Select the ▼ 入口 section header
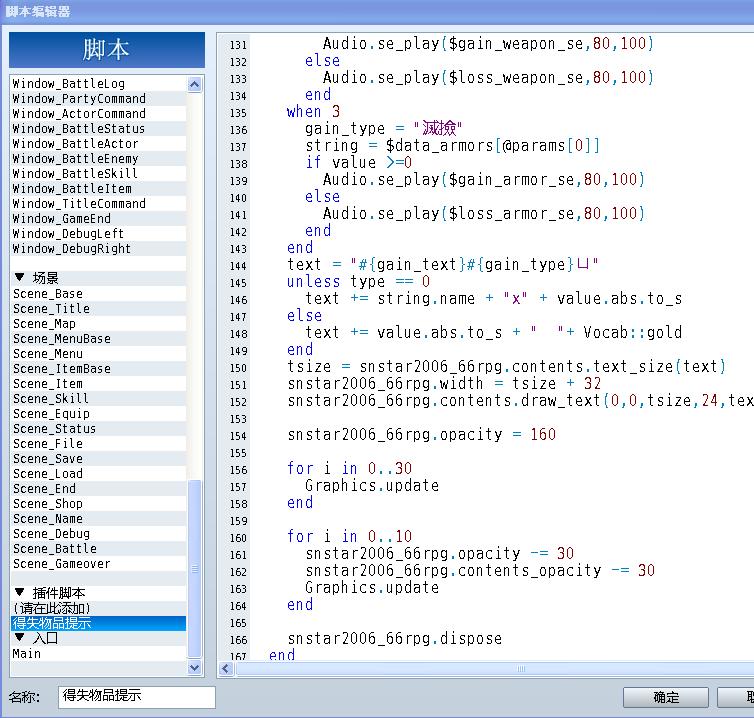The image size is (754, 718). coord(98,638)
